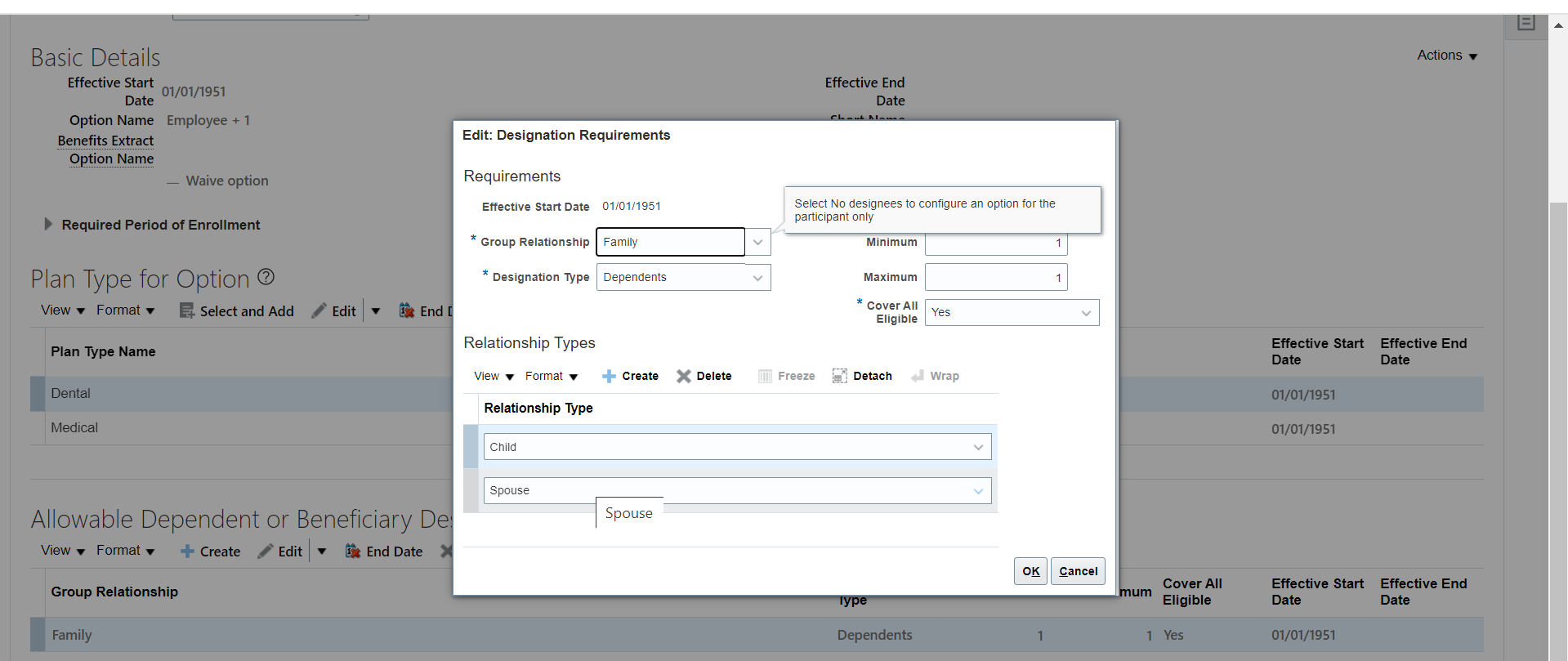Click End Date icon in Plan Type toolbar
Image resolution: width=1568 pixels, height=661 pixels.
coord(406,310)
